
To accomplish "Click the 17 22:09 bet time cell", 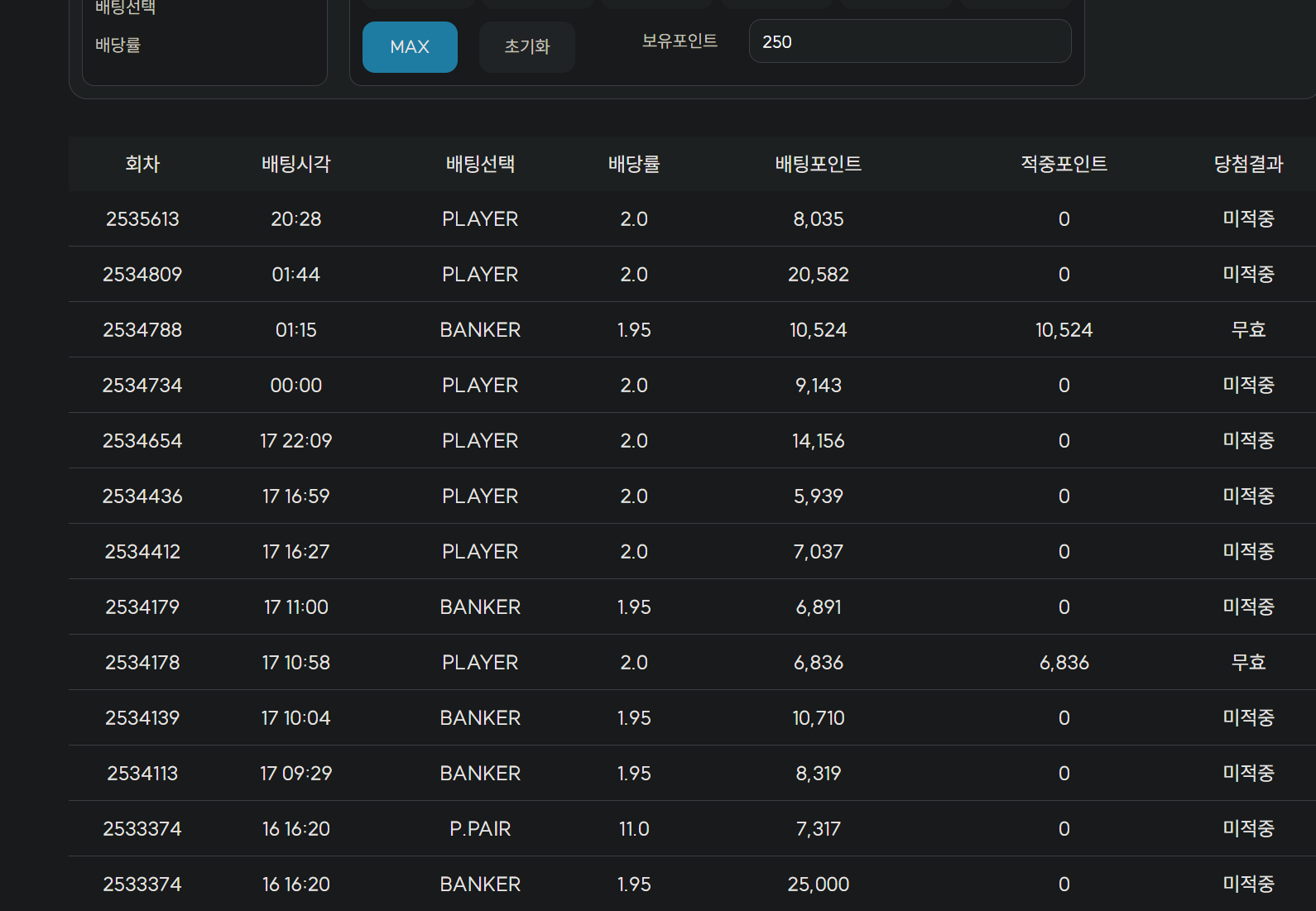I will [x=295, y=441].
